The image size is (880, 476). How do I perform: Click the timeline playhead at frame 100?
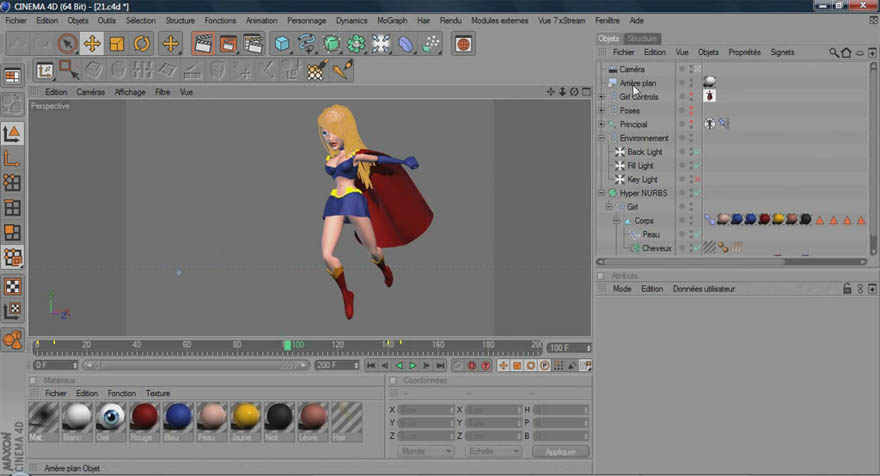click(287, 345)
